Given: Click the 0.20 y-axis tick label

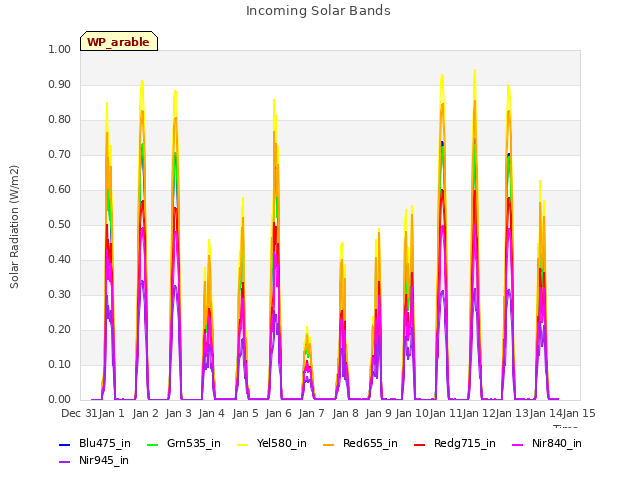Looking at the screenshot, I should pos(60,329).
